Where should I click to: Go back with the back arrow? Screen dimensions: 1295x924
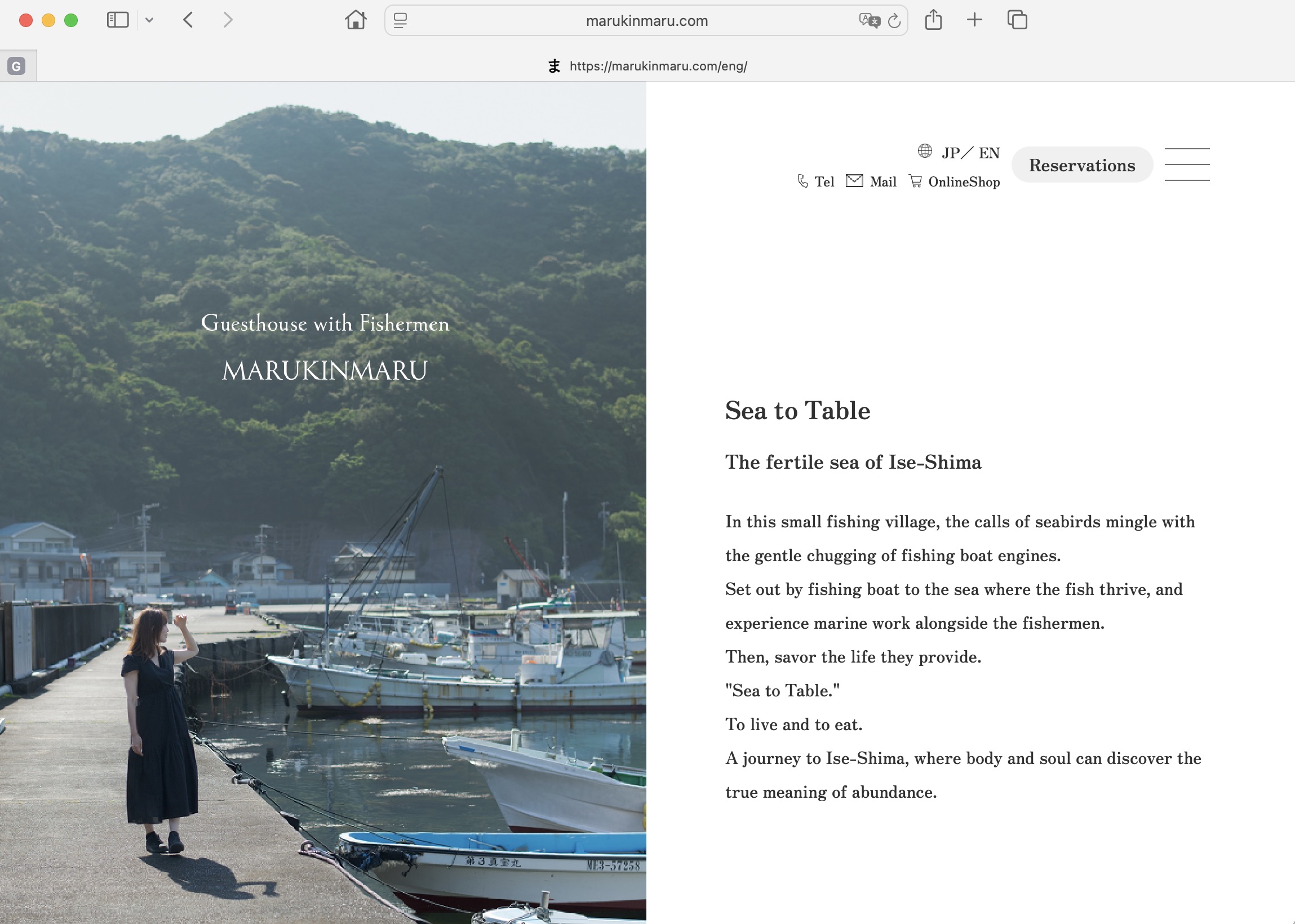tap(188, 20)
